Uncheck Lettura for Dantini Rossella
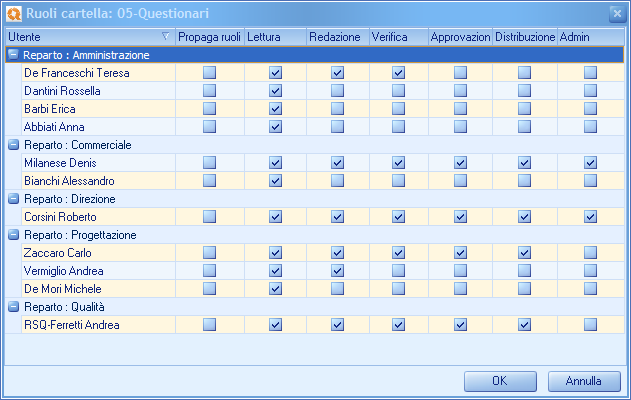Screen dimensions: 631x400 pyautogui.click(x=275, y=91)
